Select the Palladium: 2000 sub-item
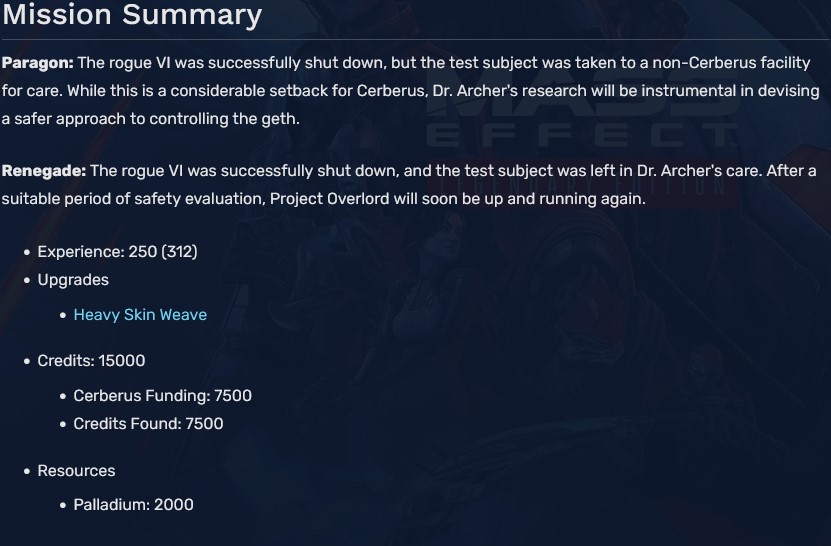The width and height of the screenshot is (831, 546). click(133, 505)
